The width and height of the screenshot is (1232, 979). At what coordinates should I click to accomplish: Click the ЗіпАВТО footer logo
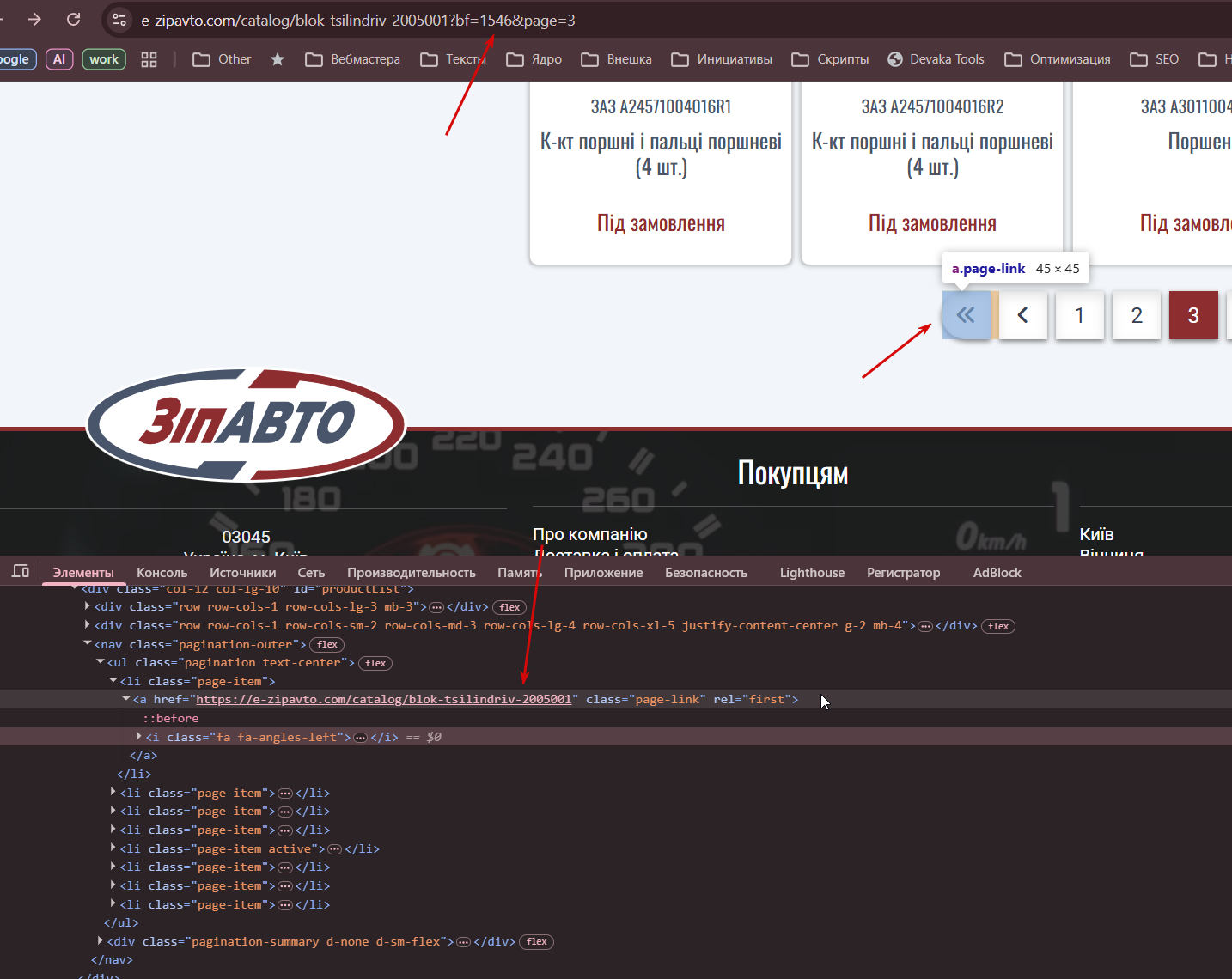click(x=247, y=424)
